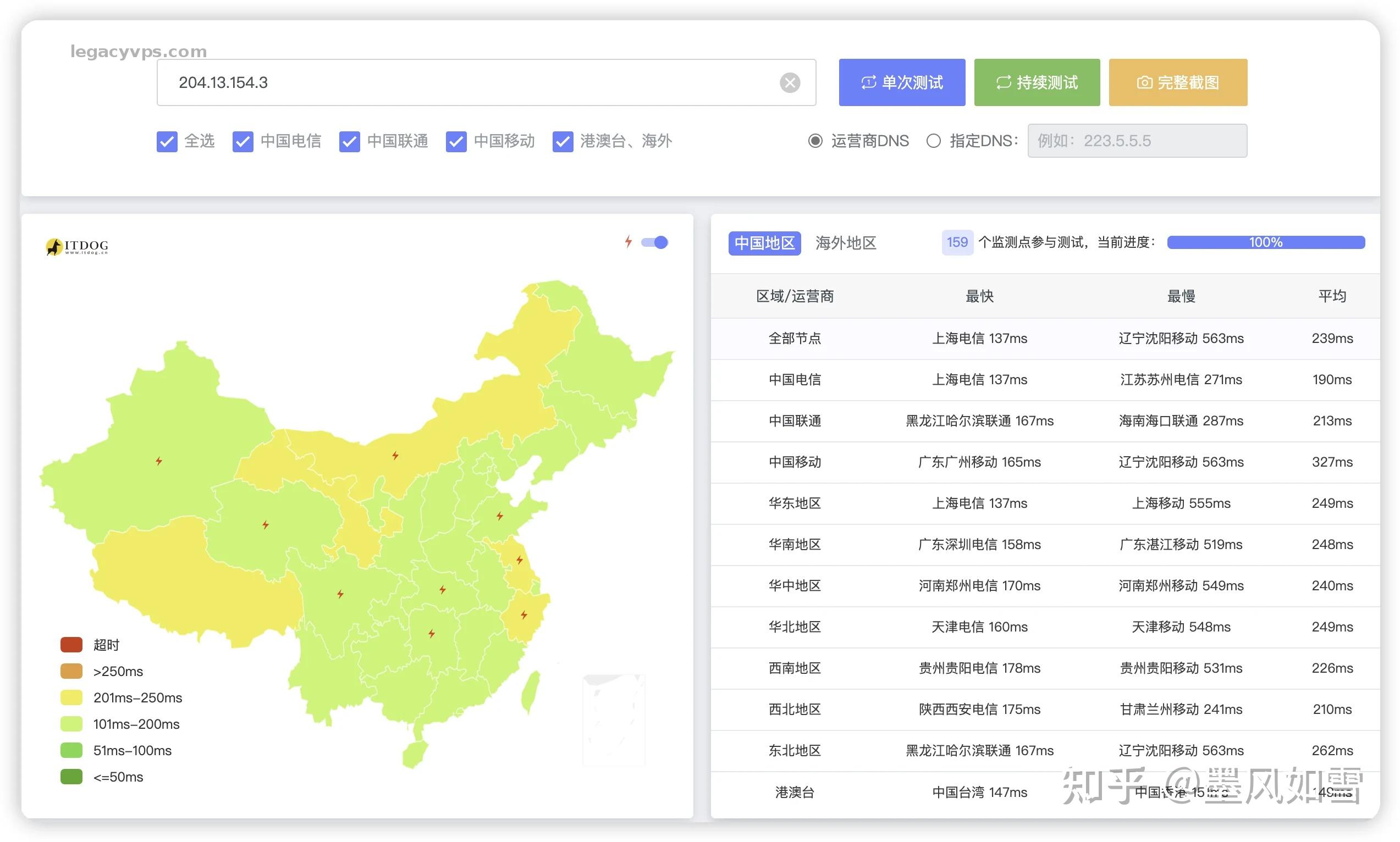
Task: Select the 东北地区 row label
Action: 795,751
